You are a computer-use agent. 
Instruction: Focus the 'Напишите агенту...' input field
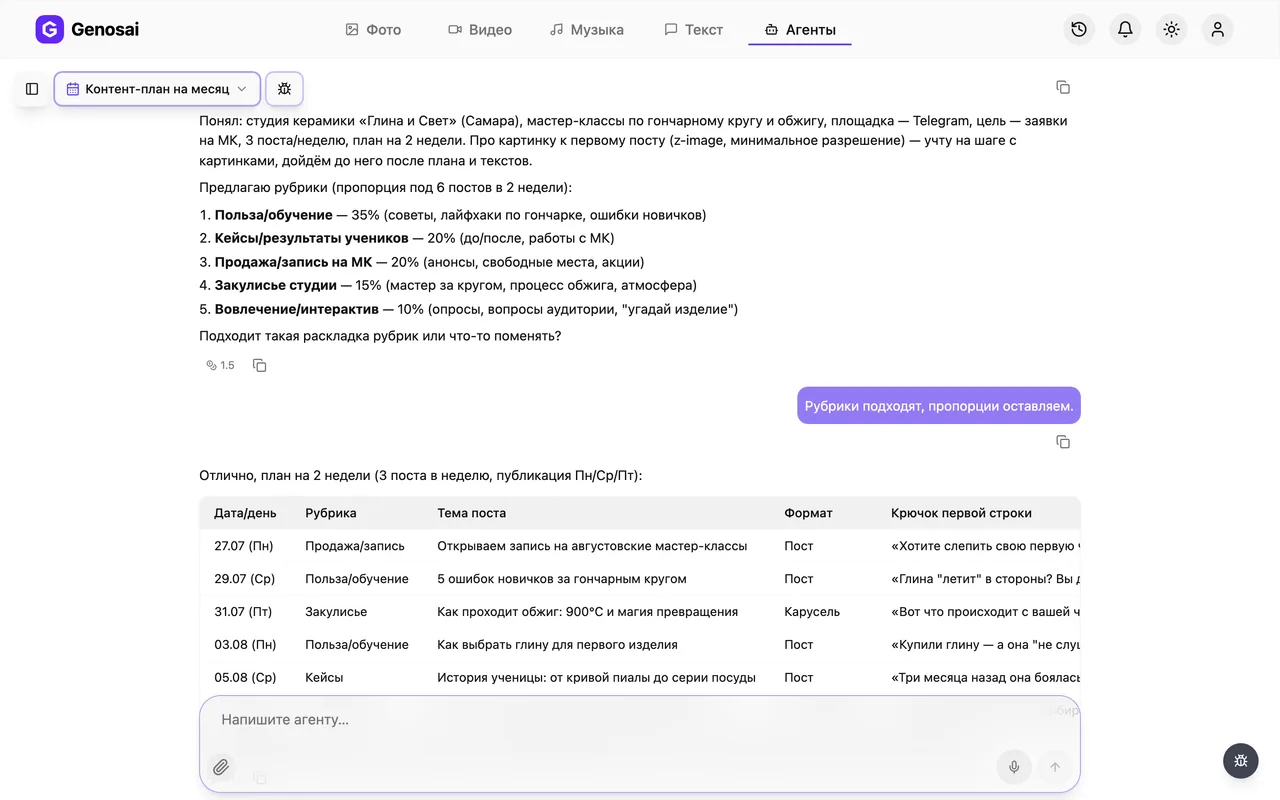[640, 720]
